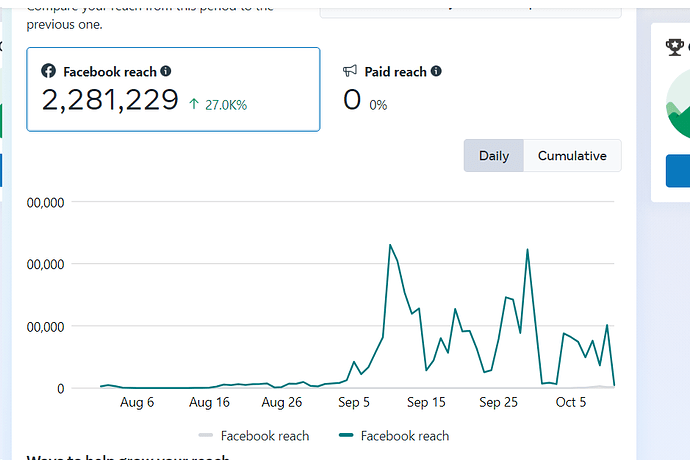Open the info icon next to Paid reach
The image size is (690, 460).
pos(436,71)
